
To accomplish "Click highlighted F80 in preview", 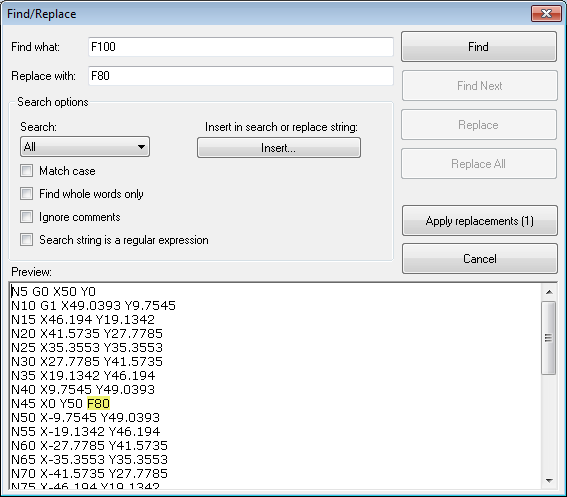I will click(x=98, y=403).
